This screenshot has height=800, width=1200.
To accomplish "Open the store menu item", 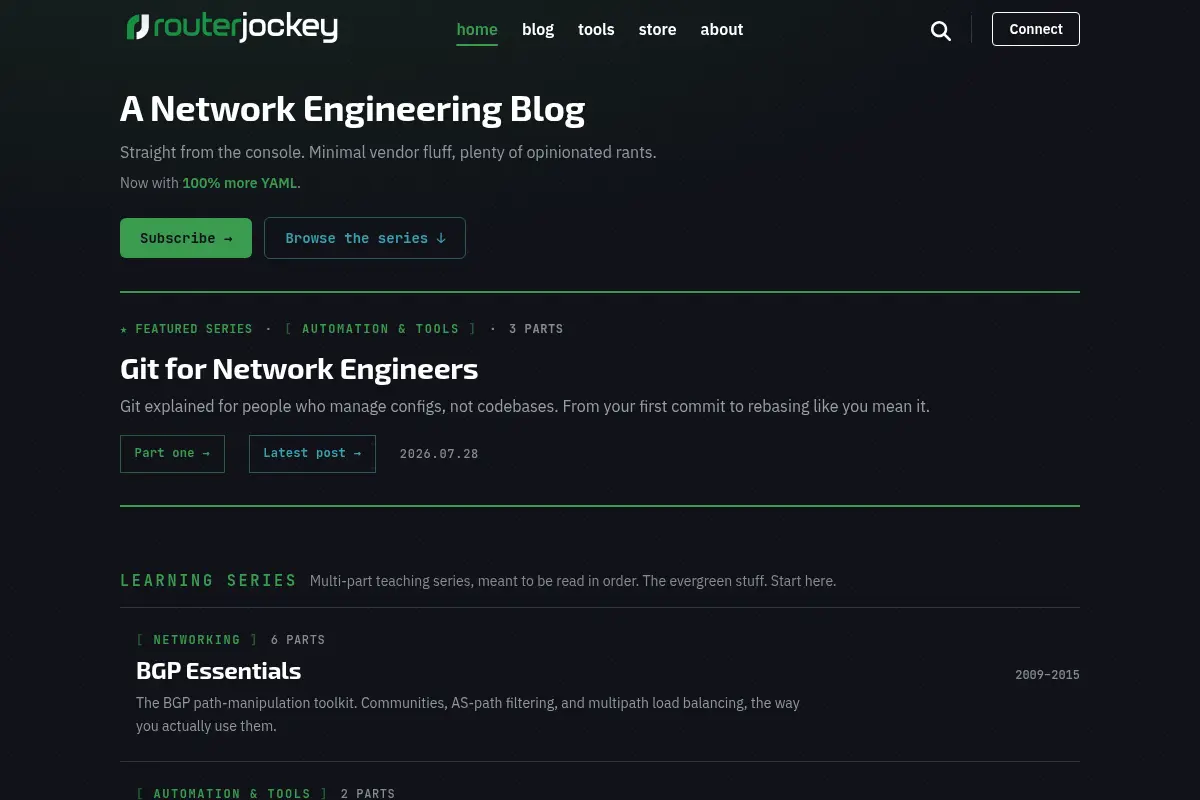I will 657,29.
